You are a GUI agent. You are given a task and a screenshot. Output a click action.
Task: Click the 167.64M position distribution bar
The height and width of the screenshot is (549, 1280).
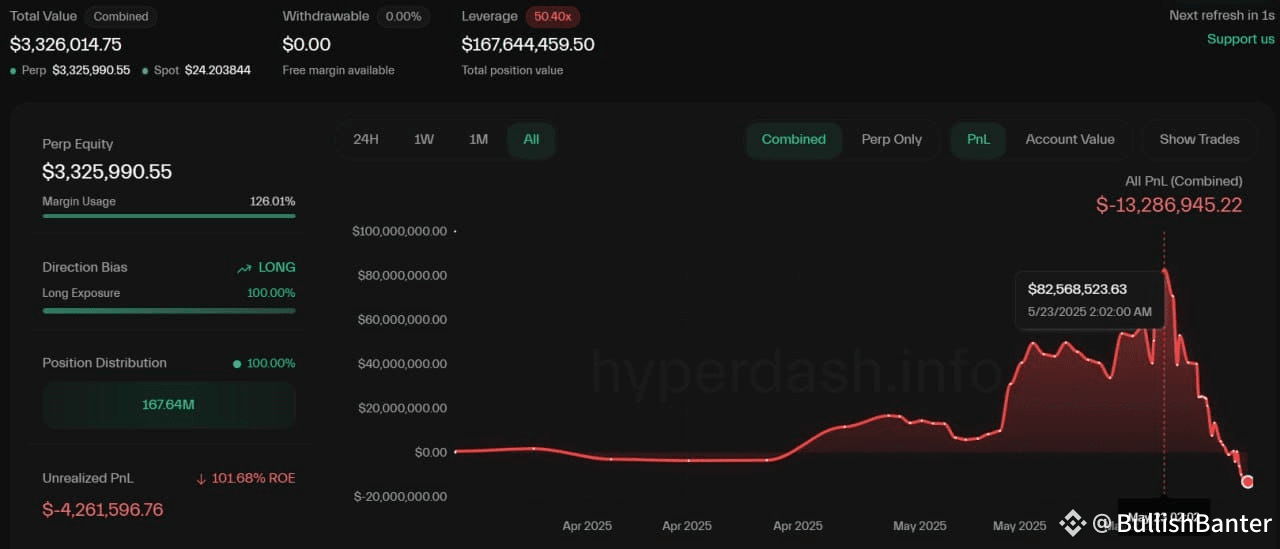(x=169, y=405)
